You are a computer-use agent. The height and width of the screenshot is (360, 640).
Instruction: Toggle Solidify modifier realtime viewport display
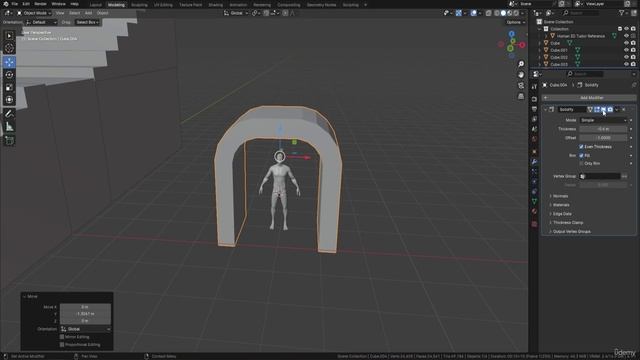(x=603, y=109)
